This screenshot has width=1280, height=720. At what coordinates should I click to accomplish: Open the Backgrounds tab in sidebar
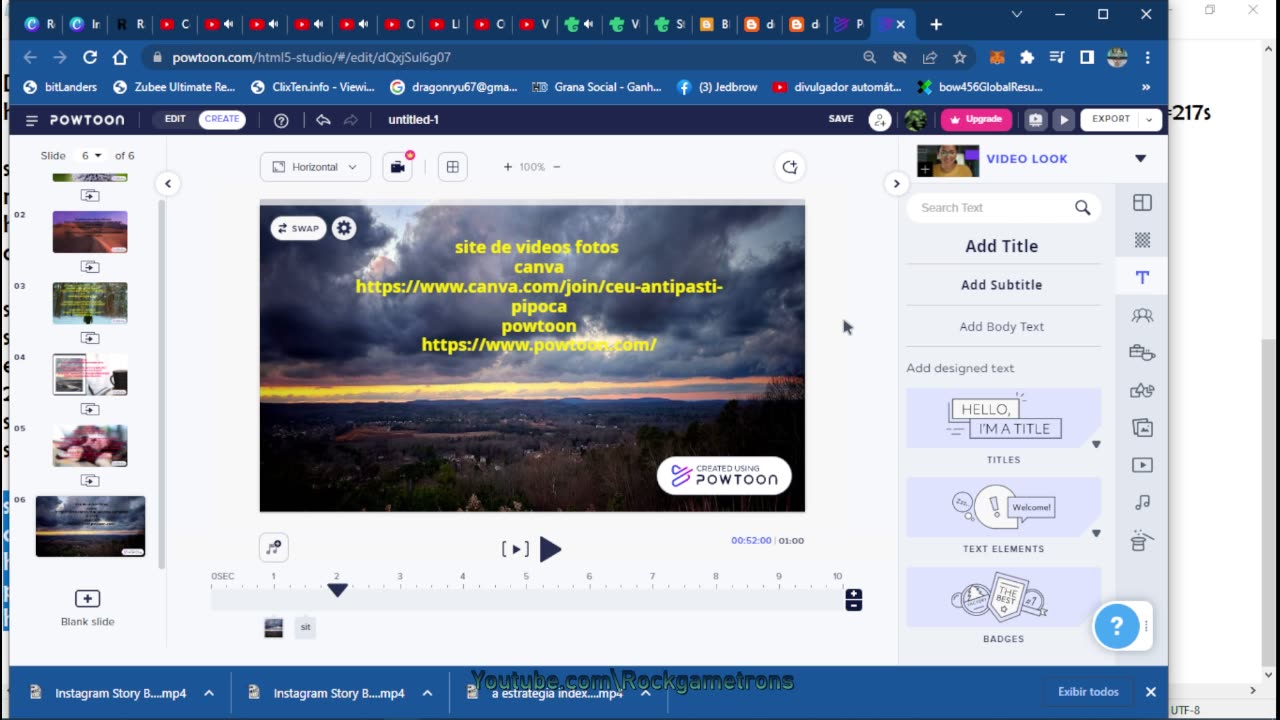1142,240
